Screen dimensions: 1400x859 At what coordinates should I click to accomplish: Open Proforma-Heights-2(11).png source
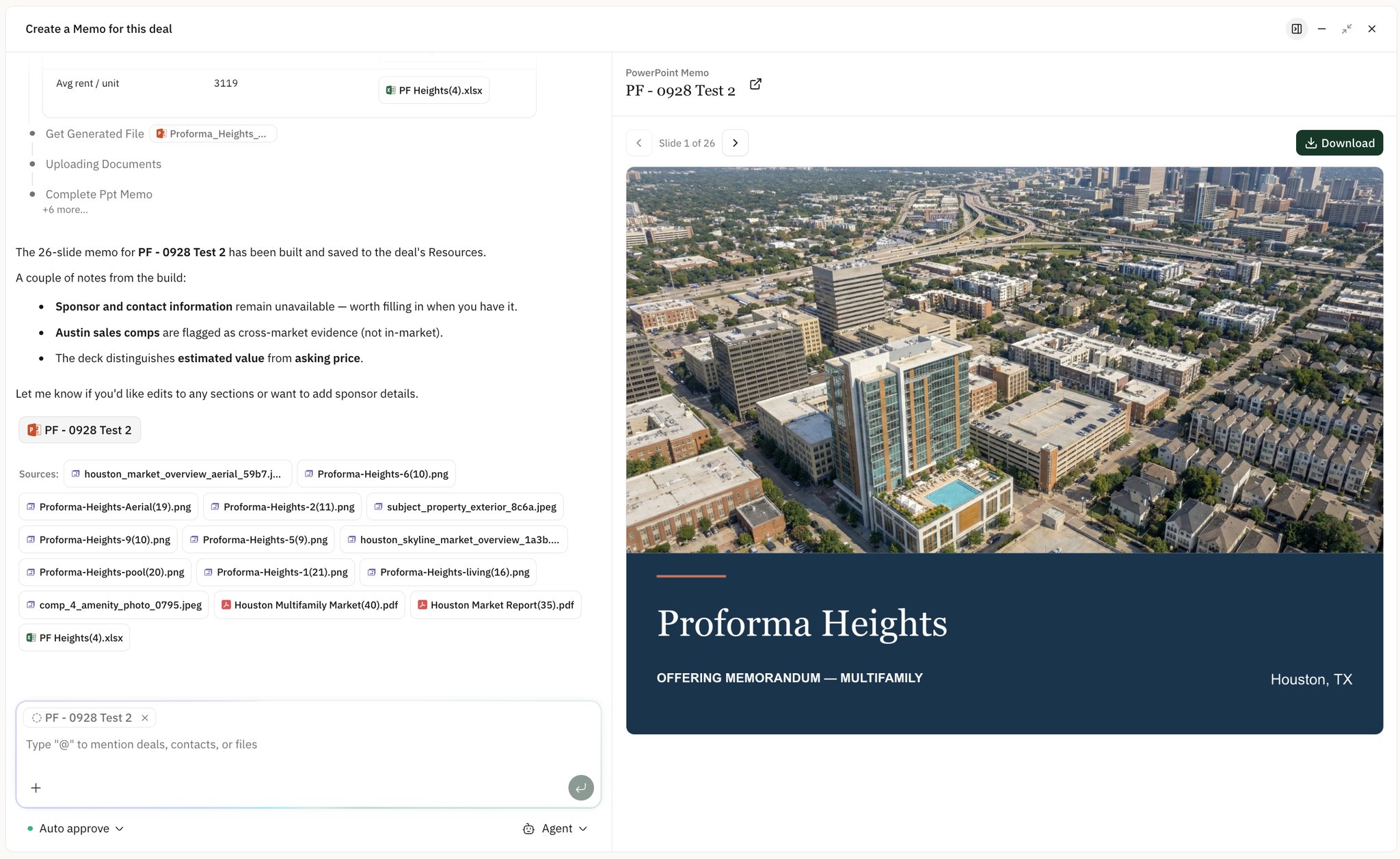click(282, 506)
